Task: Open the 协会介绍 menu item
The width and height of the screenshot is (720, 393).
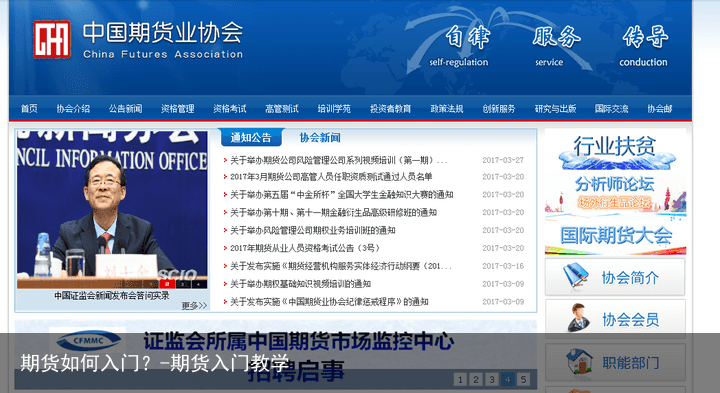Action: (73, 109)
